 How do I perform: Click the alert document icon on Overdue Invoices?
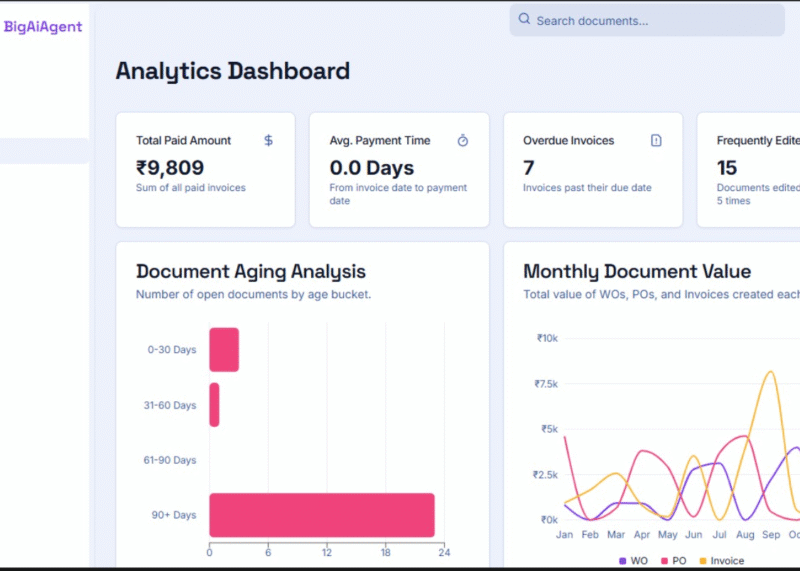(x=656, y=141)
